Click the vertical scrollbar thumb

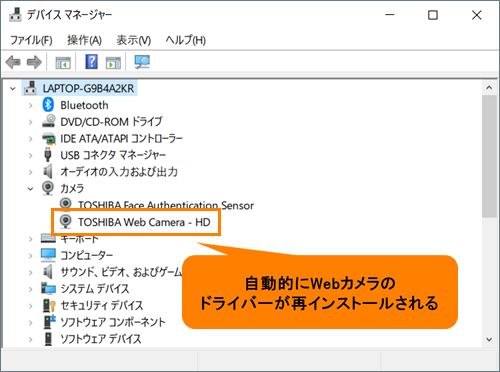tap(489, 157)
